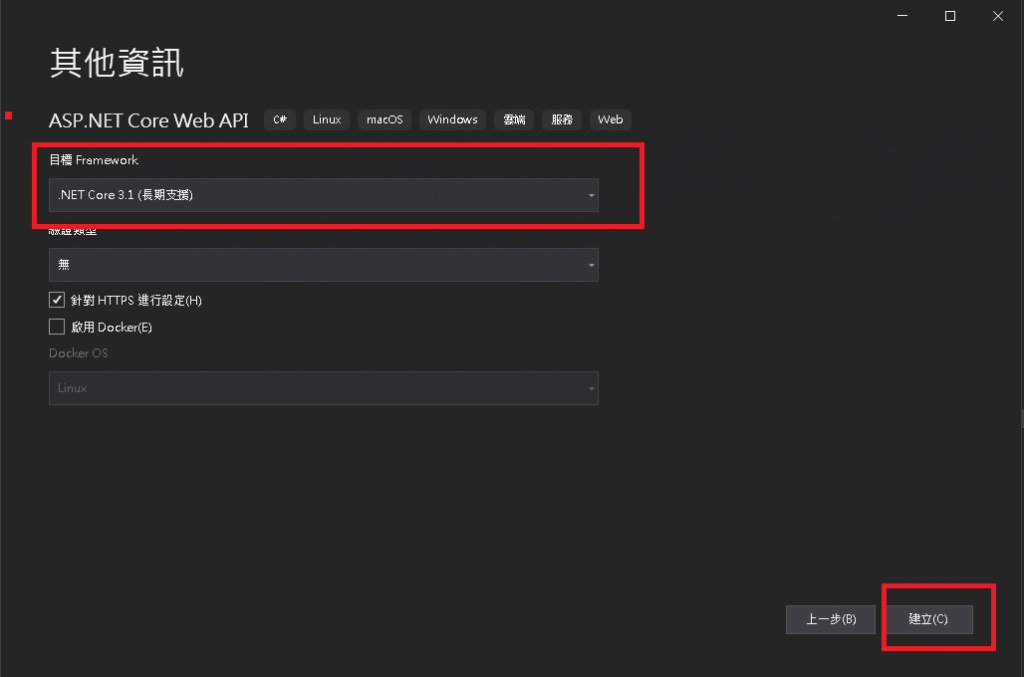
Task: Open the authentication type dropdown showing 無
Action: 323,264
